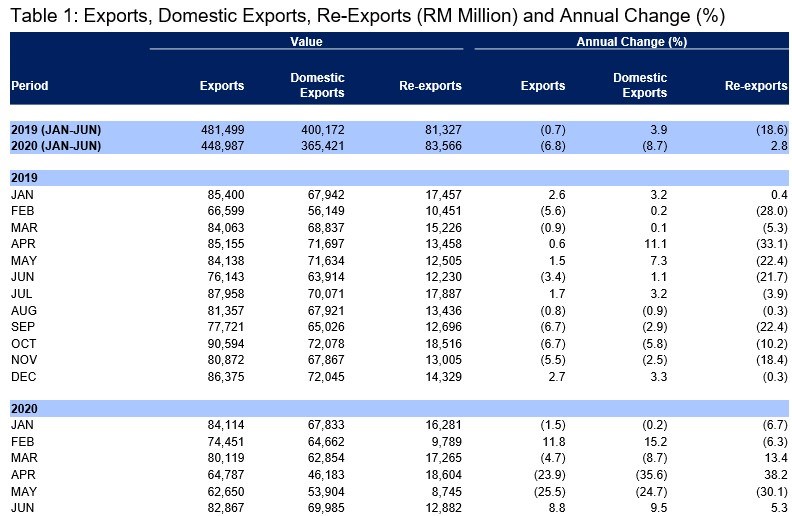Viewport: 792px width, 516px height.
Task: Select the "Value" group header
Action: 307,42
